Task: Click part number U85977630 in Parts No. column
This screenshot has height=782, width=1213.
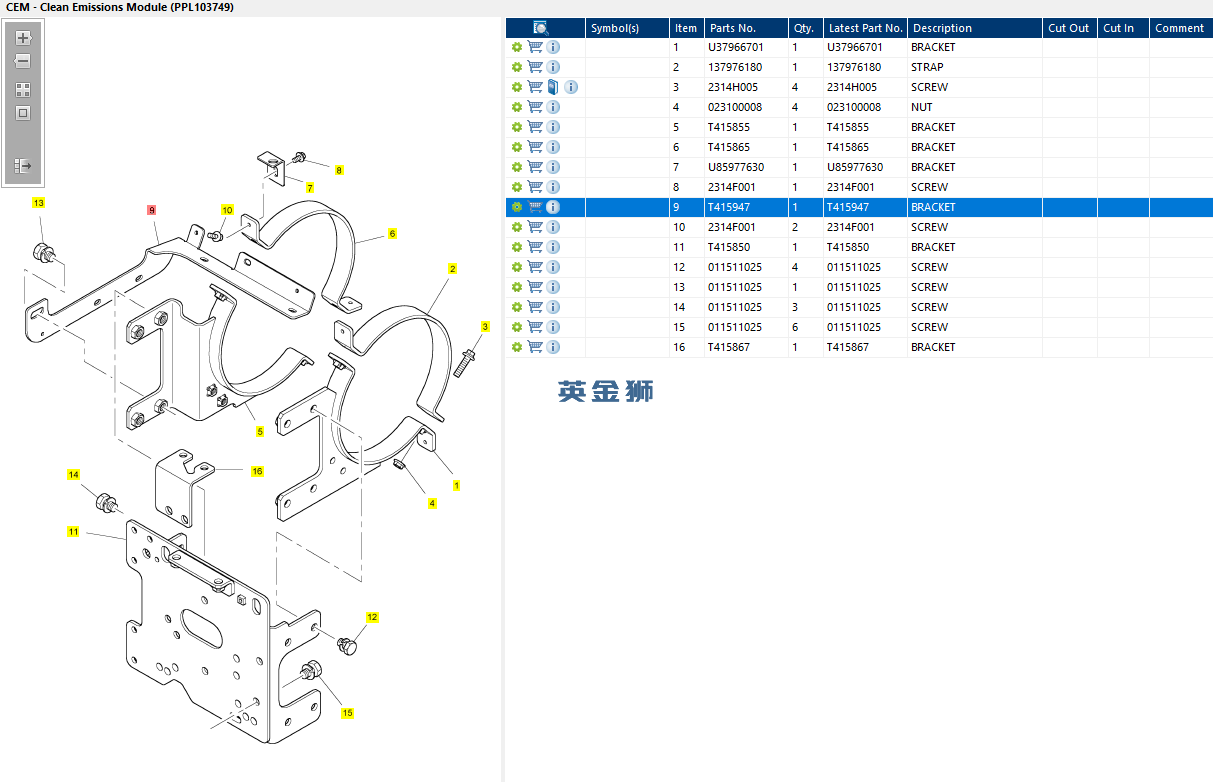Action: coord(736,167)
